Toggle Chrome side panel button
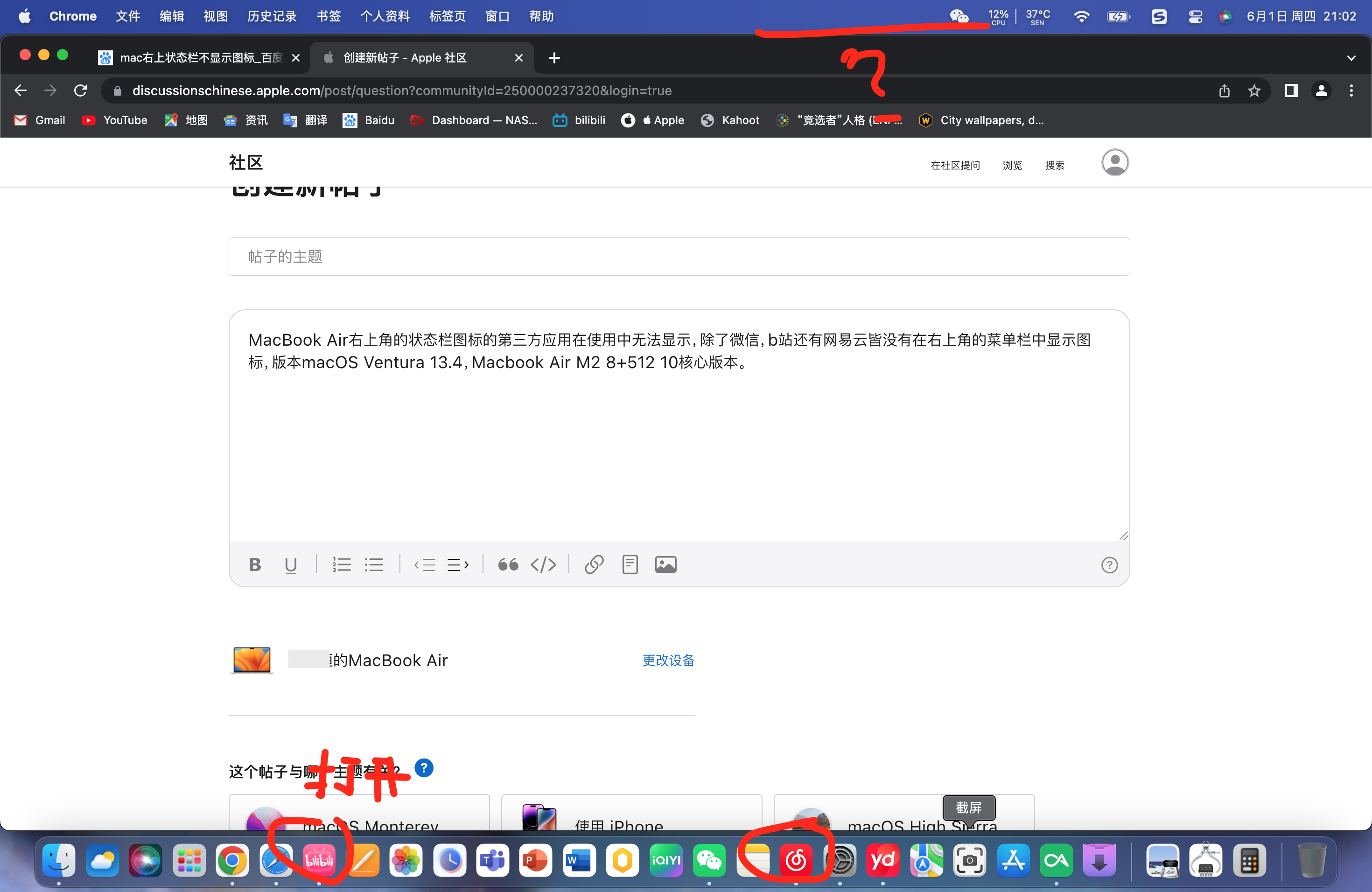1372x892 pixels. 1291,91
